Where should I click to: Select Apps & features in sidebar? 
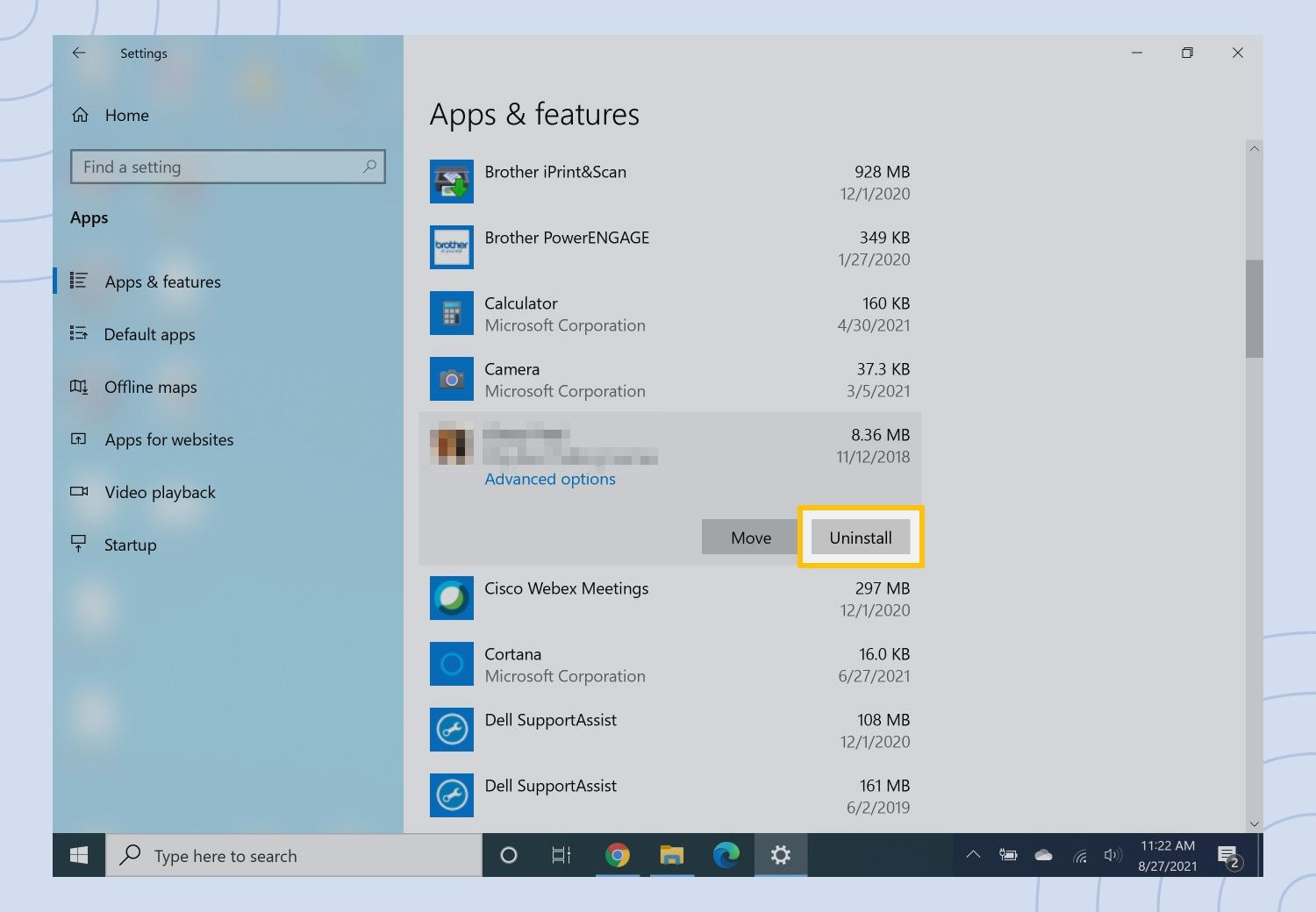pos(162,281)
